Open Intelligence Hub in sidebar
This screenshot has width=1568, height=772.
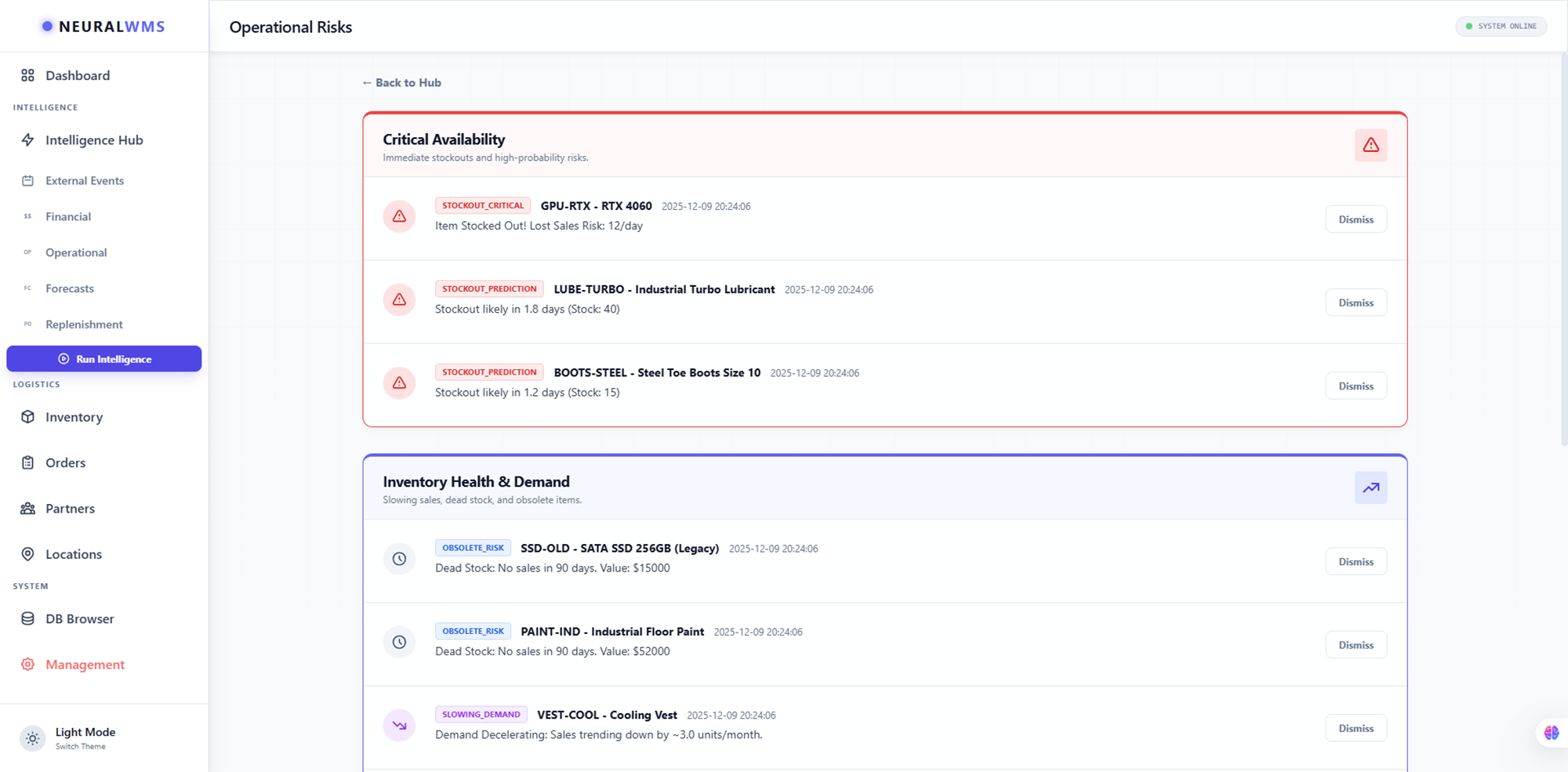(x=94, y=140)
